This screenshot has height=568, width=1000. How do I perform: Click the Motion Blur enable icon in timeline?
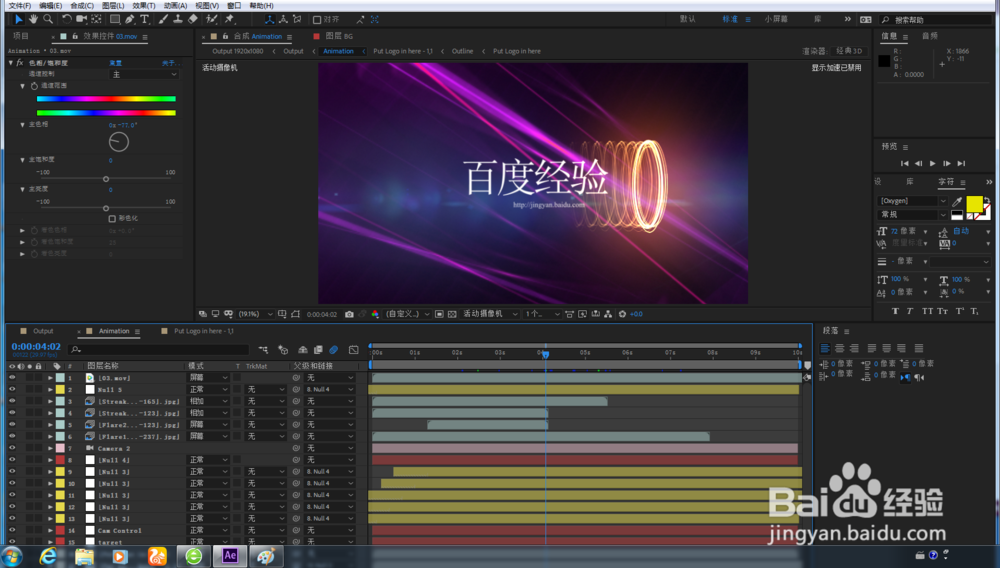pos(334,349)
